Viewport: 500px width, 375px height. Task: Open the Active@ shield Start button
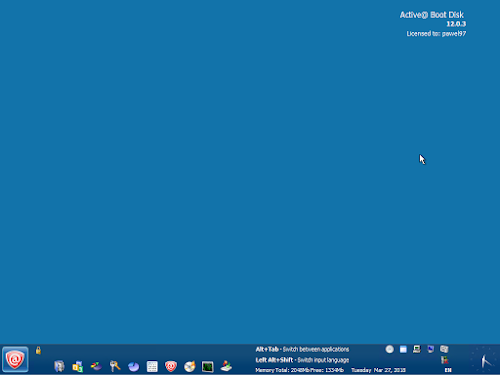pos(15,359)
